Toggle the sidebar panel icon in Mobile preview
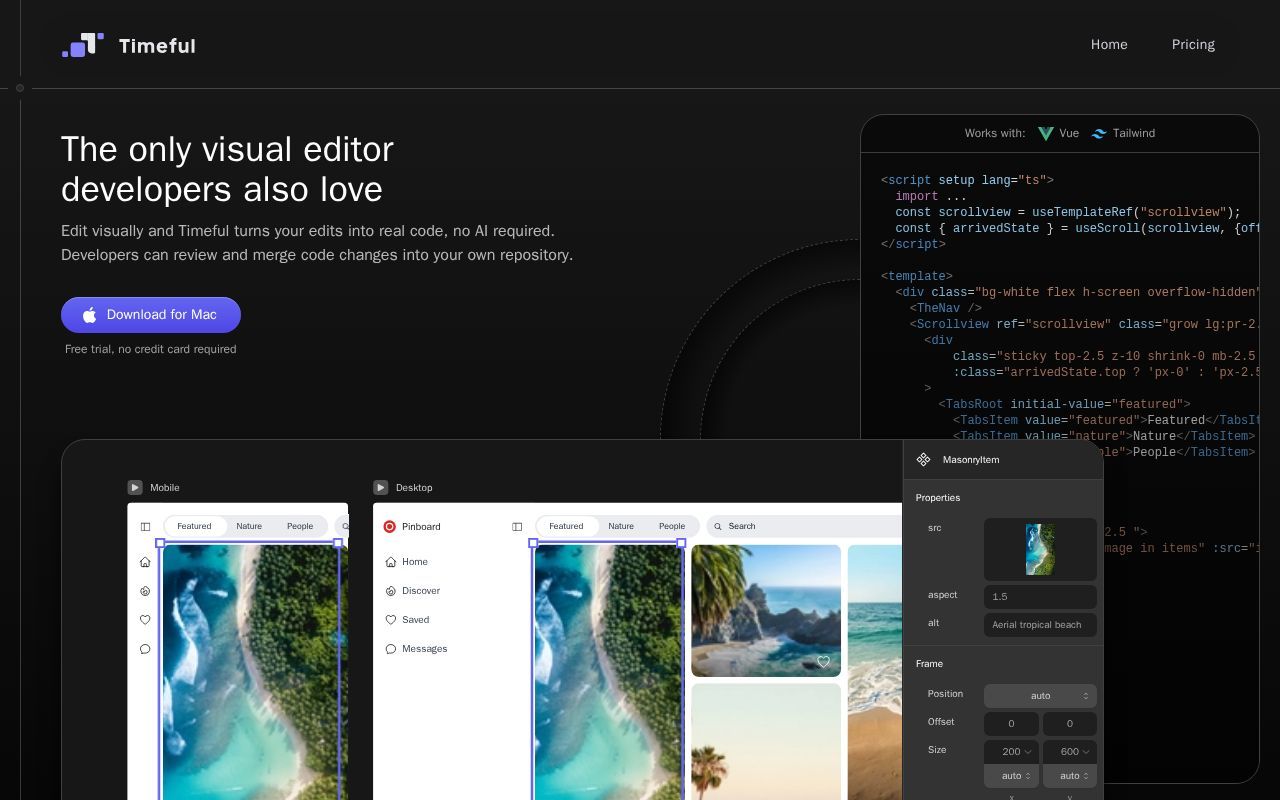 point(145,526)
